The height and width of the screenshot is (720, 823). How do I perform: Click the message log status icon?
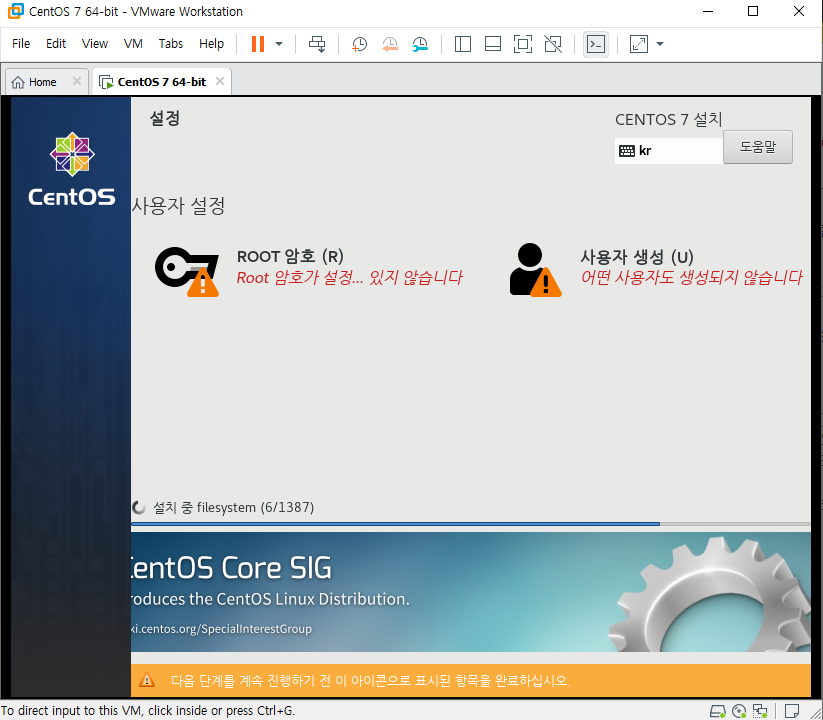click(792, 711)
